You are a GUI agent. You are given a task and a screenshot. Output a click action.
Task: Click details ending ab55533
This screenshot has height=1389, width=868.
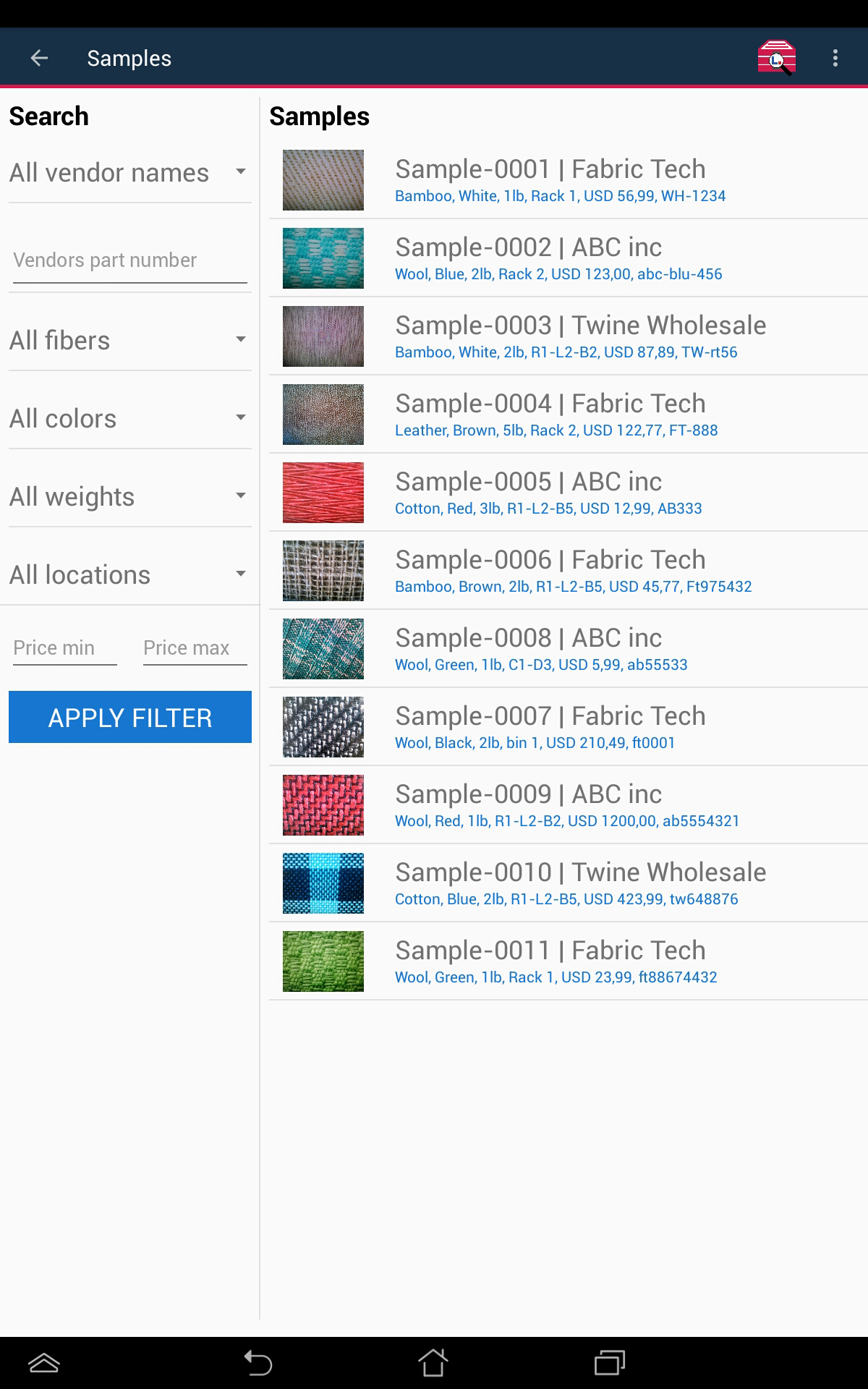pyautogui.click(x=541, y=665)
